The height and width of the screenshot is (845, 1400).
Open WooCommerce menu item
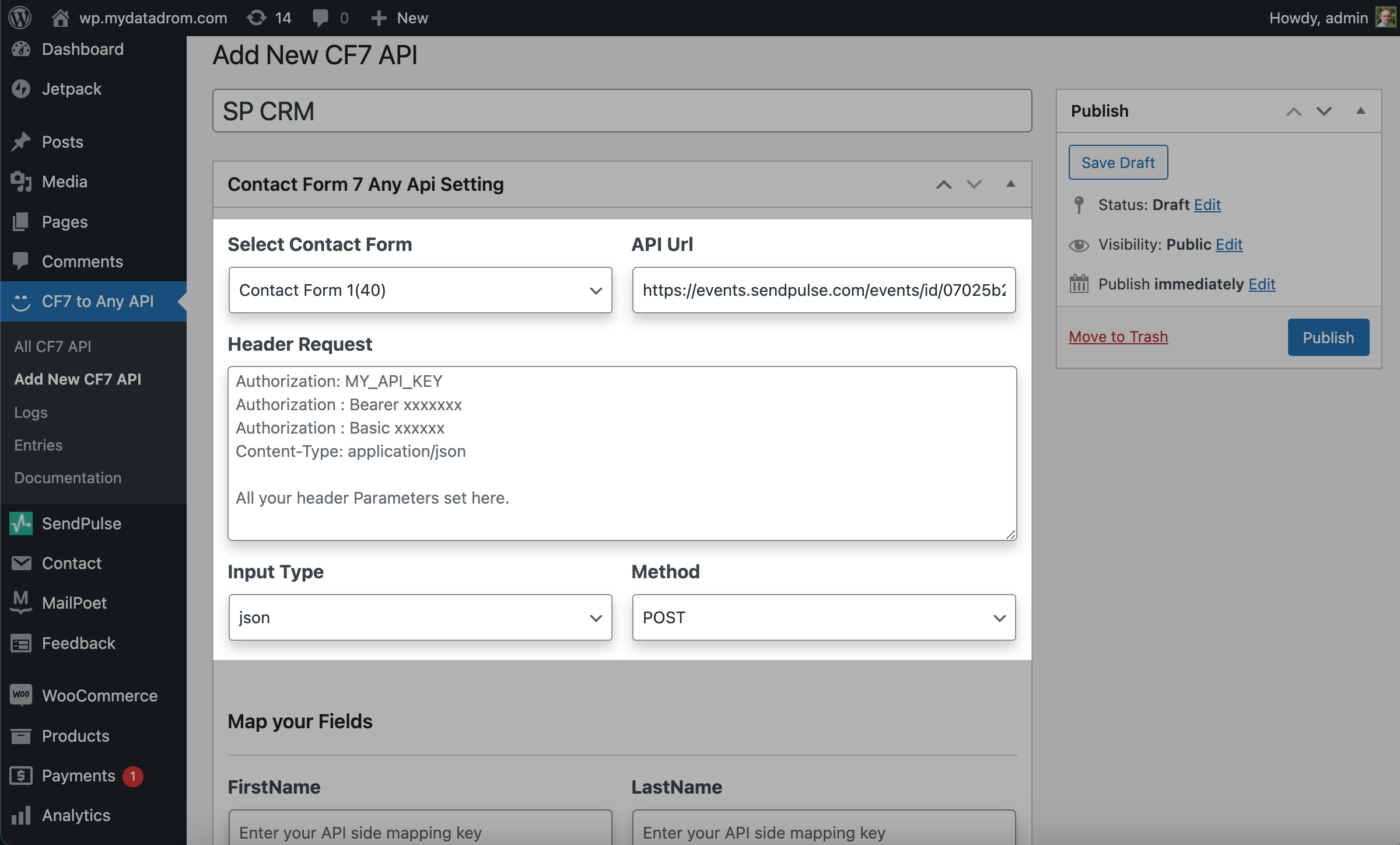click(x=100, y=696)
